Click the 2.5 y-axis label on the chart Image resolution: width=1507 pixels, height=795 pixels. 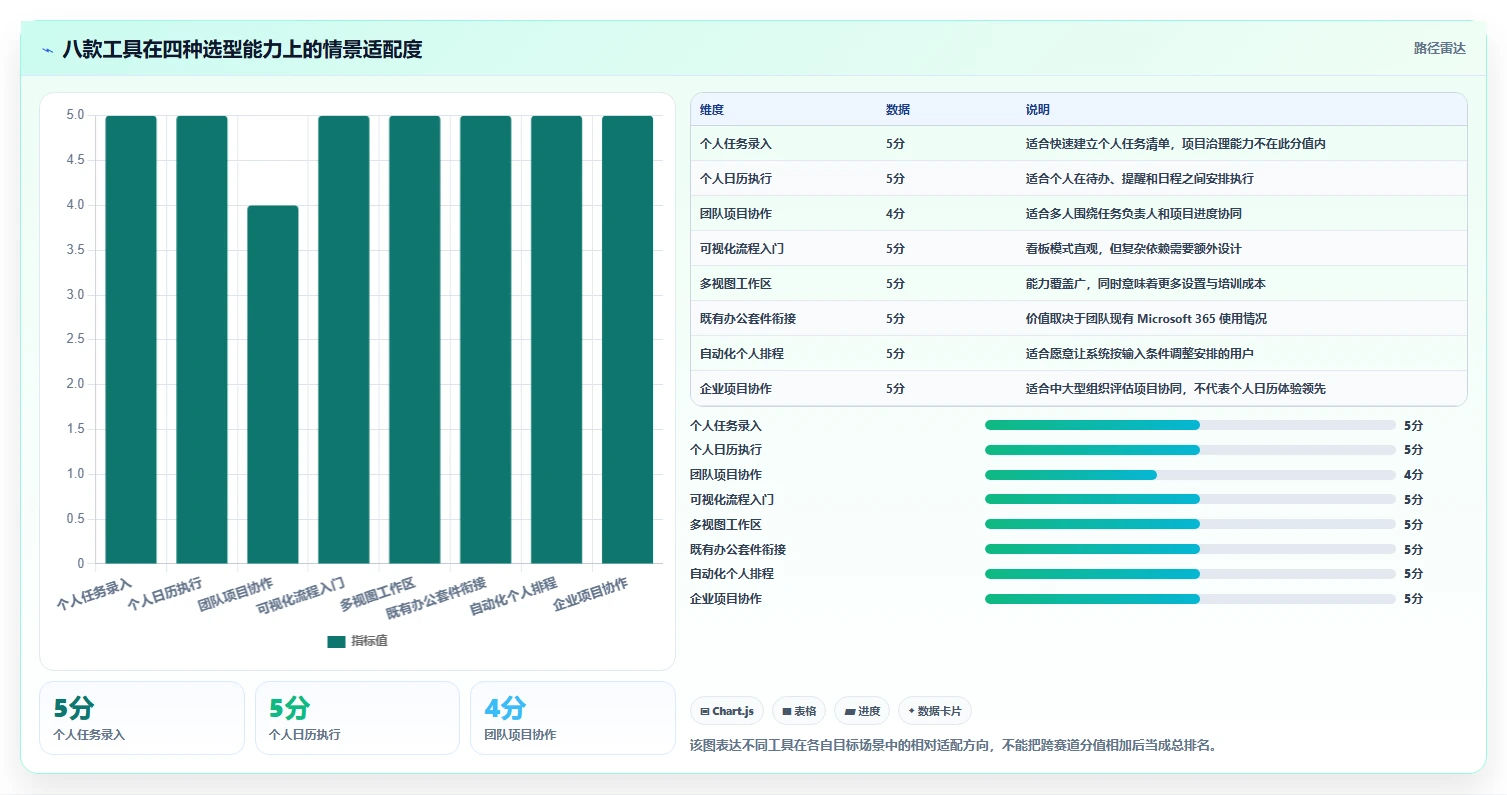click(x=75, y=340)
